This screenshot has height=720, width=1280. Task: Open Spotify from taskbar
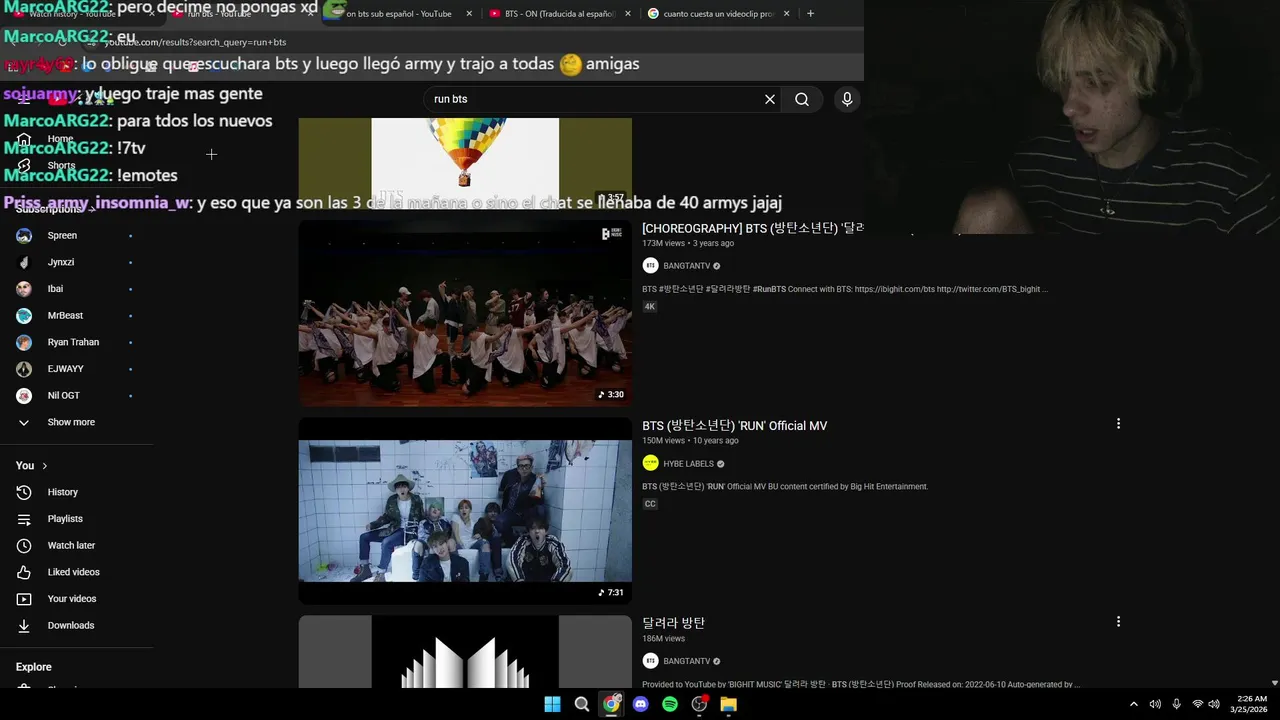(x=670, y=704)
